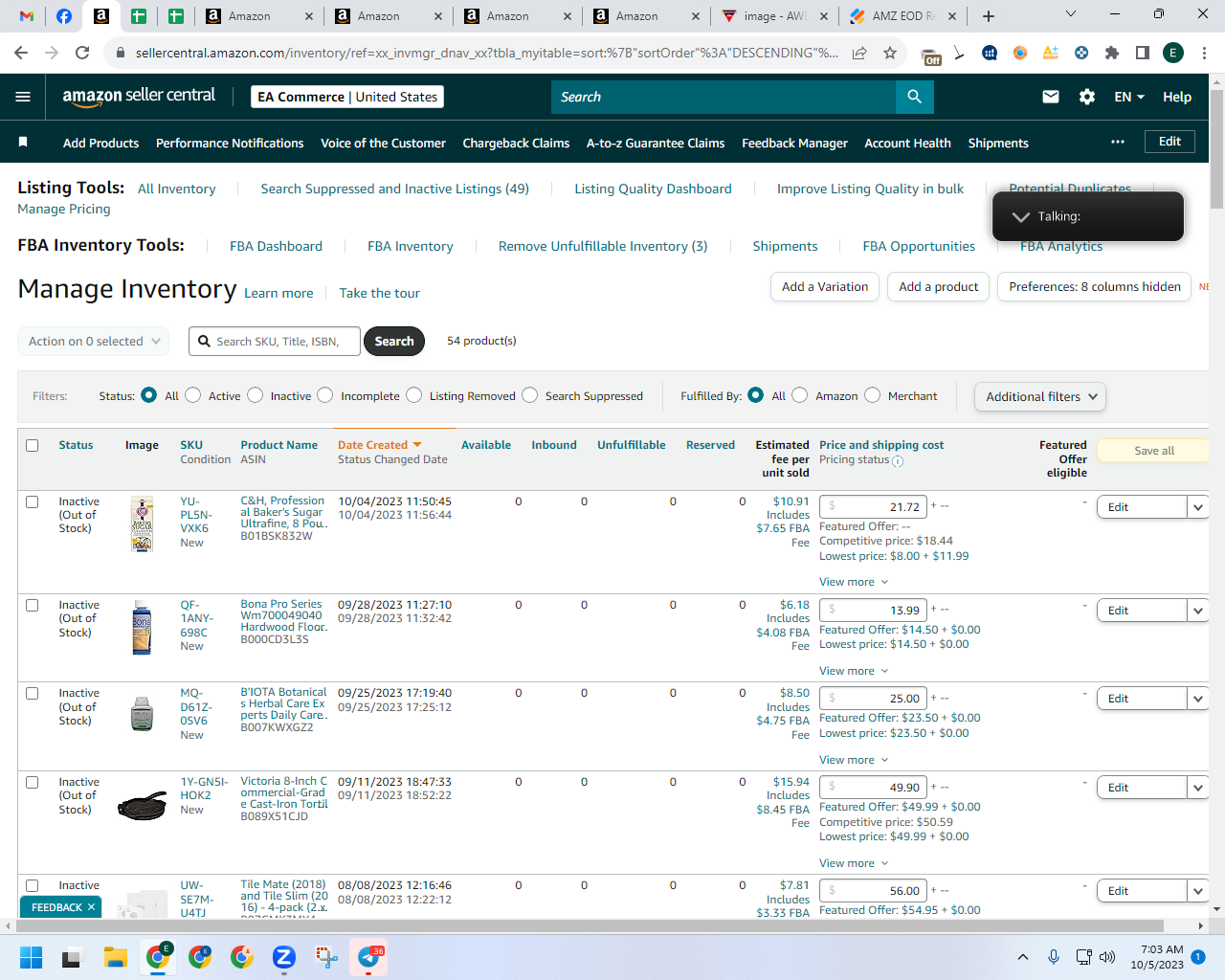Select checkbox for Victoria 8-Inch row
This screenshot has height=980, width=1225.
33,782
